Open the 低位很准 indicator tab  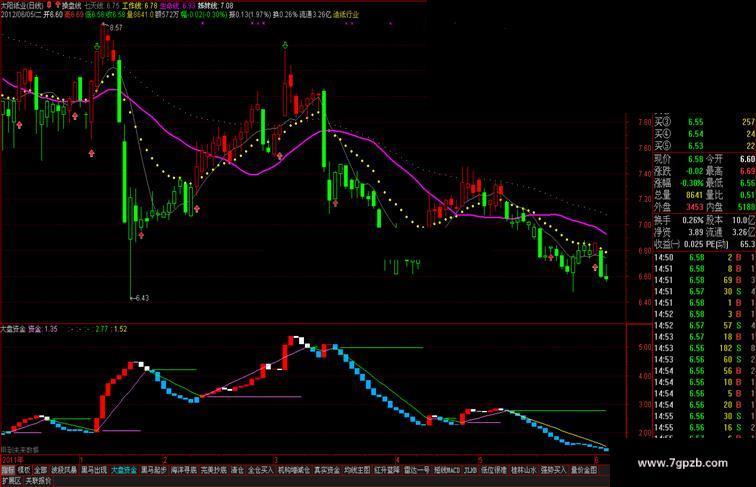494,470
